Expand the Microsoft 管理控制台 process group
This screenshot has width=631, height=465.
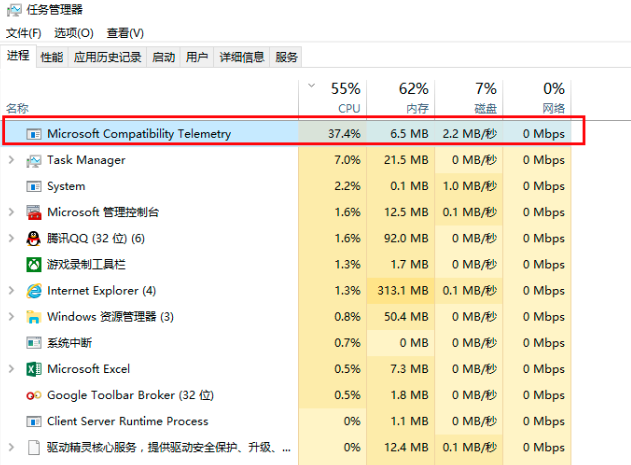[11, 212]
